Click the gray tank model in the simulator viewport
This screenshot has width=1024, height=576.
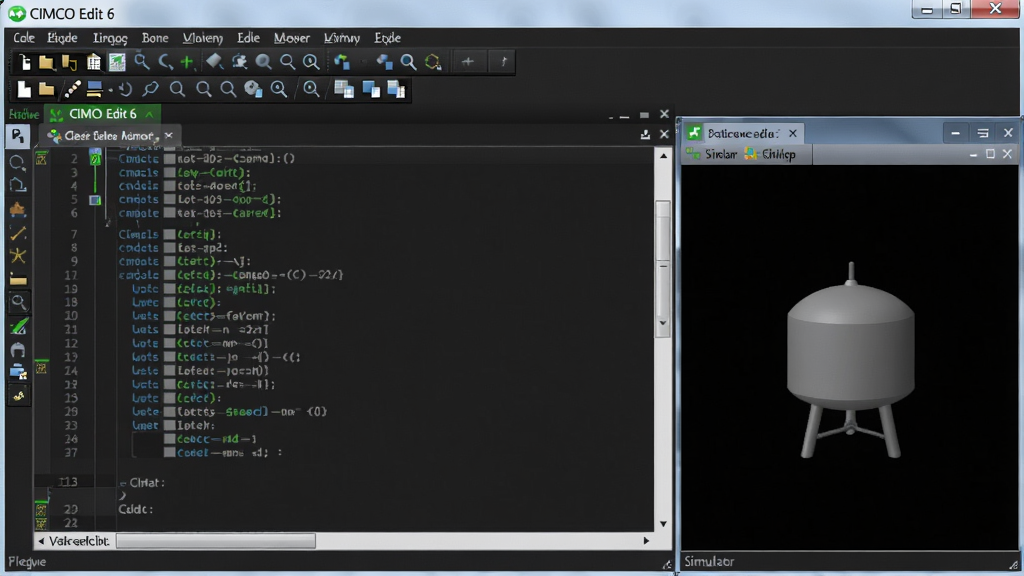pos(850,360)
